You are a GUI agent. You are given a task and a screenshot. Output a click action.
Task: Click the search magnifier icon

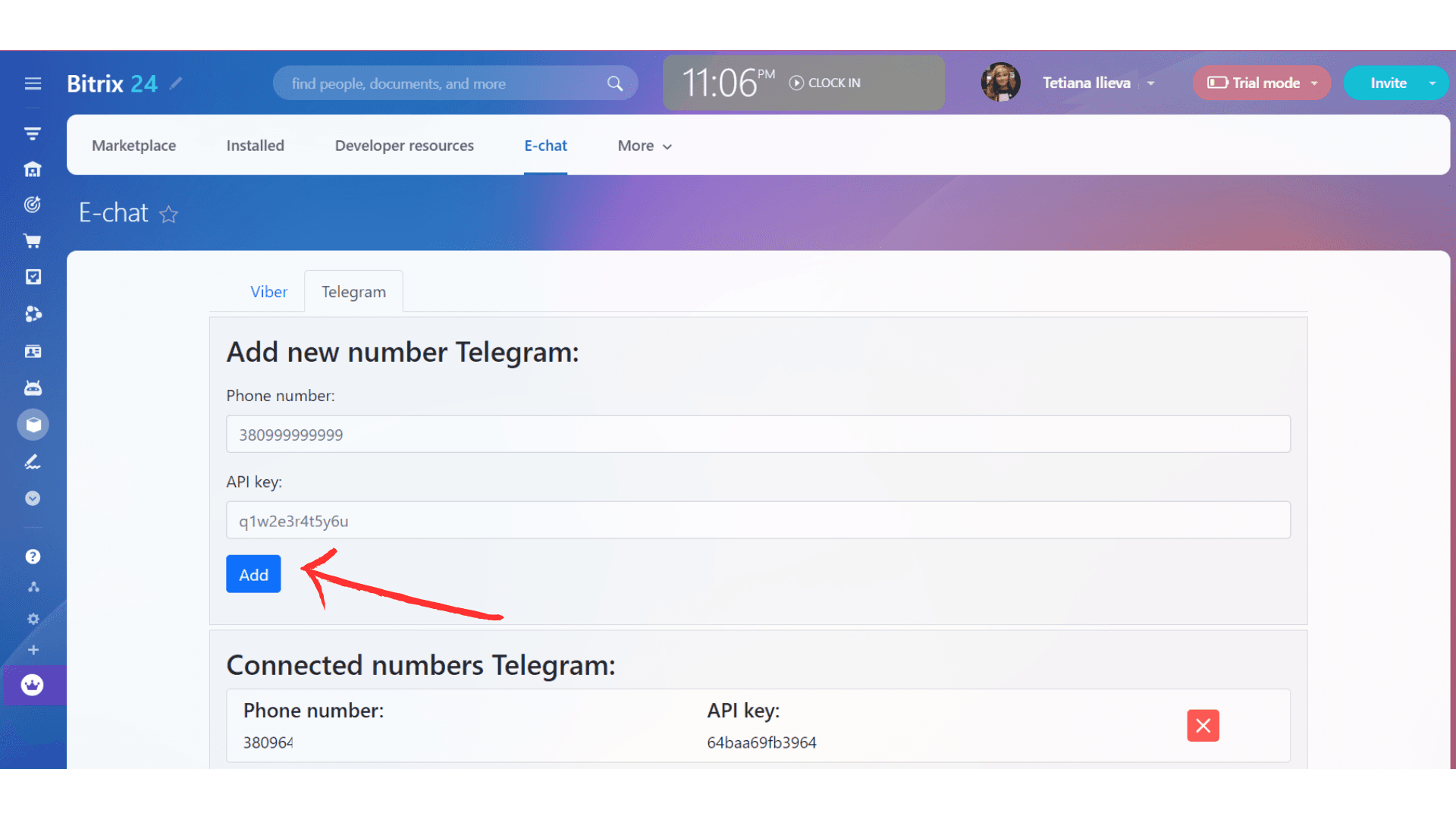pyautogui.click(x=615, y=83)
